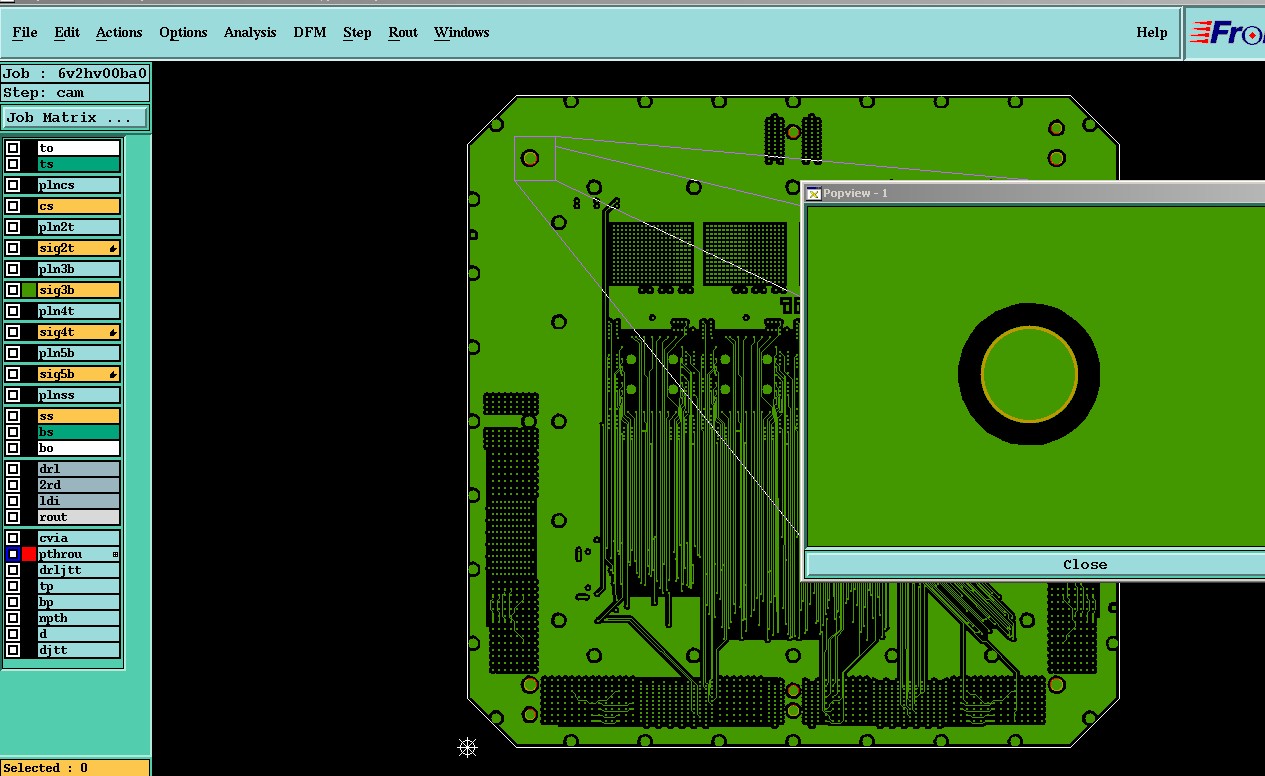Click the Popview window title icon
This screenshot has width=1265, height=776.
(813, 193)
